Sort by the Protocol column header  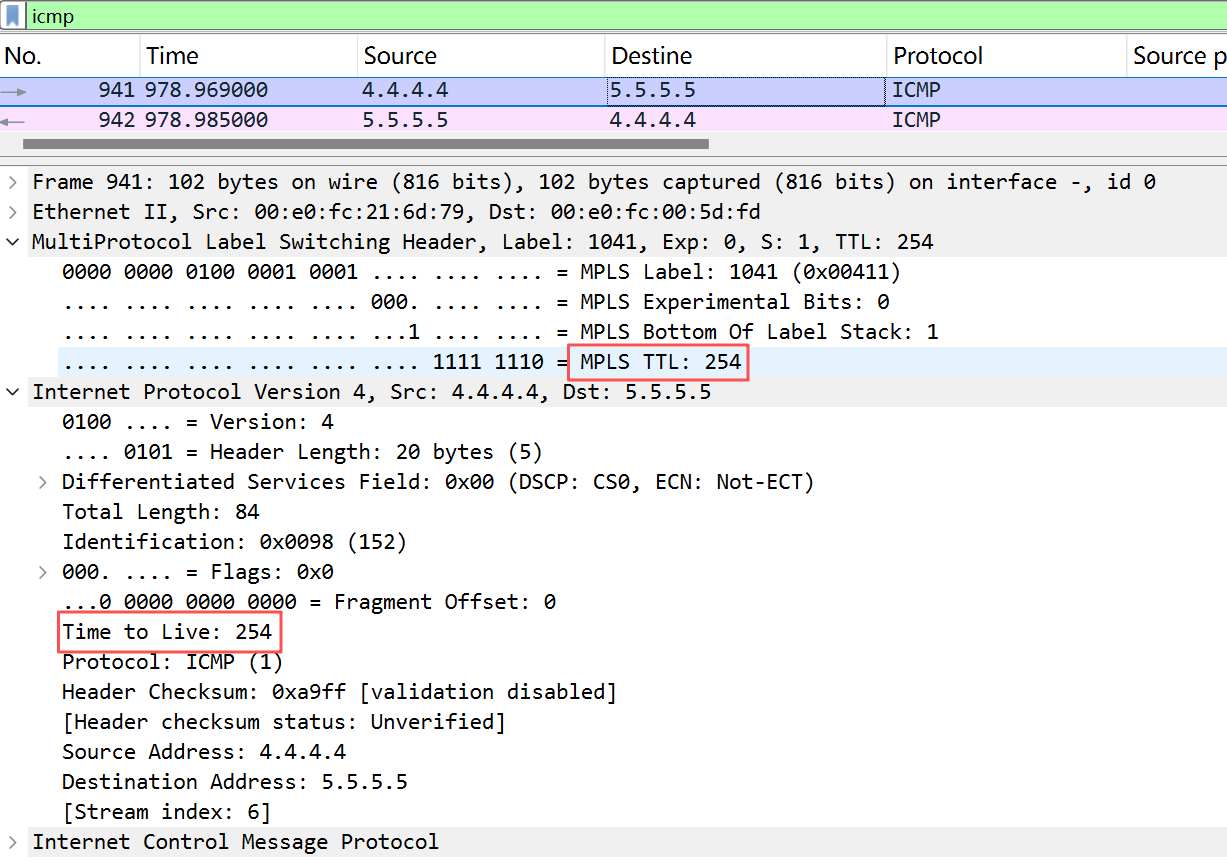point(1007,56)
